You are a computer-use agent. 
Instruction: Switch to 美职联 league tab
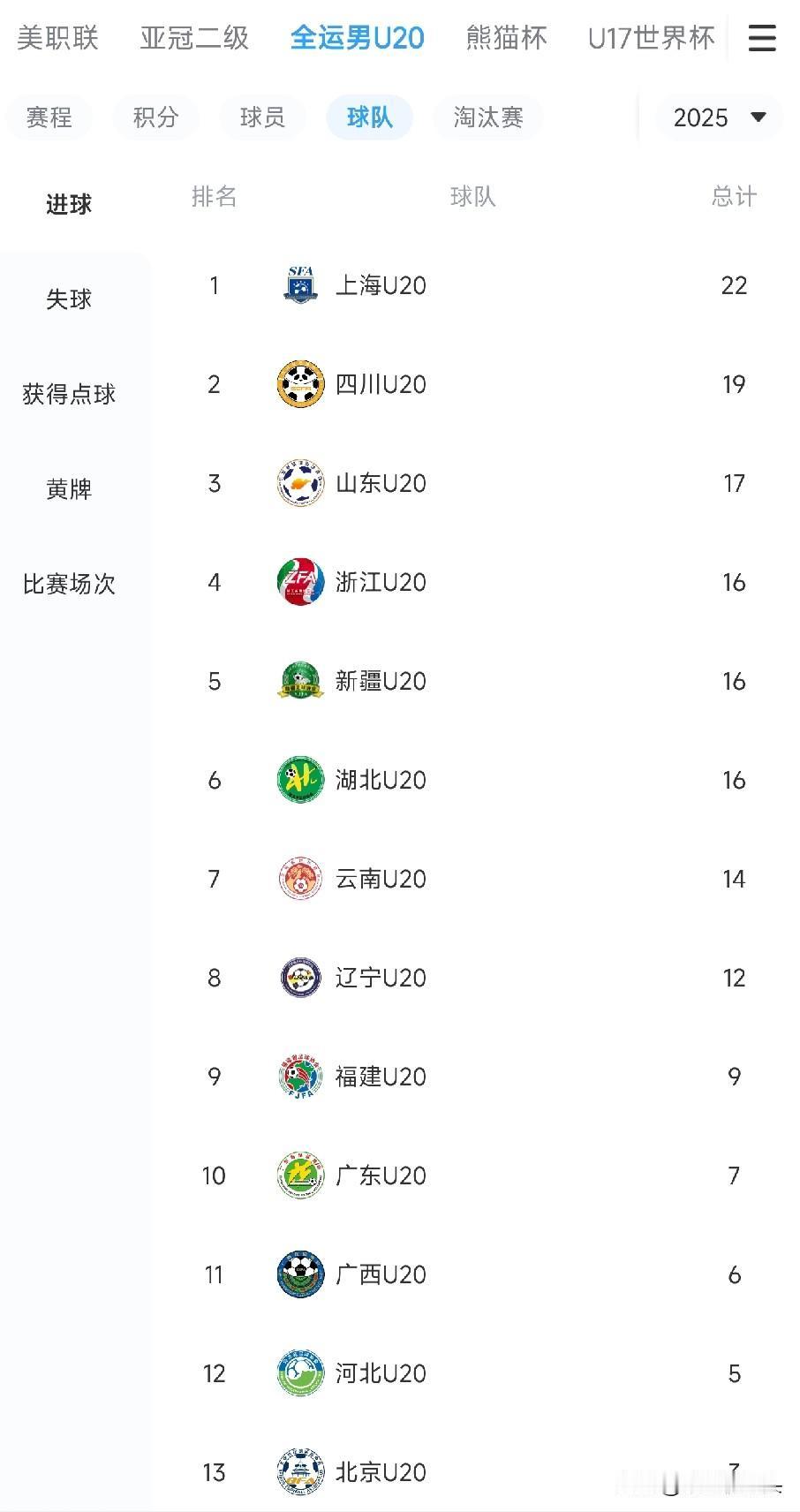pyautogui.click(x=57, y=38)
